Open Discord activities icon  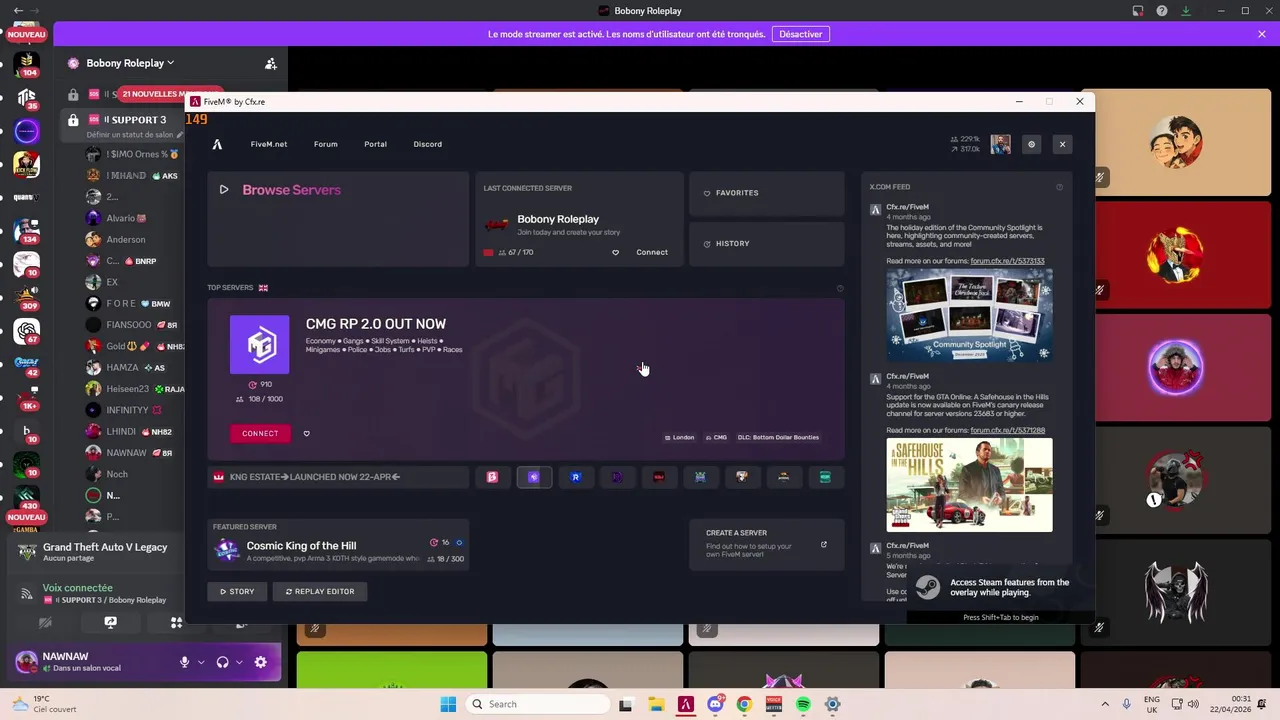point(176,622)
